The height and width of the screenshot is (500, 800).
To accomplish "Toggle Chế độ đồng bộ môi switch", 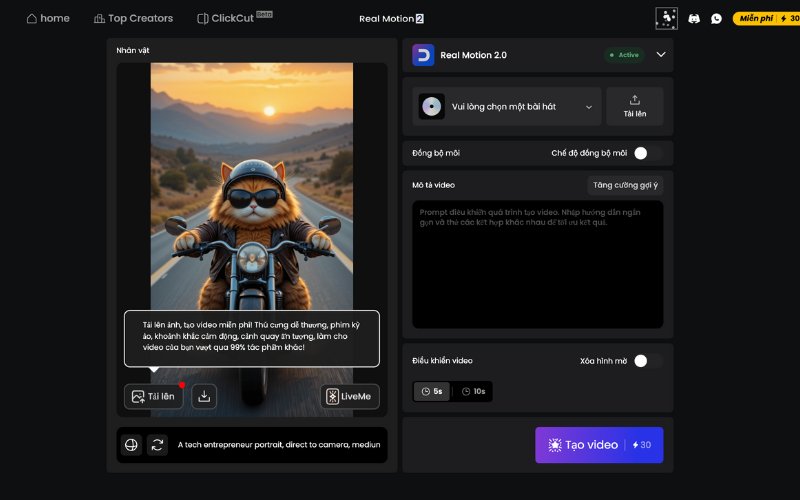I will pos(648,153).
